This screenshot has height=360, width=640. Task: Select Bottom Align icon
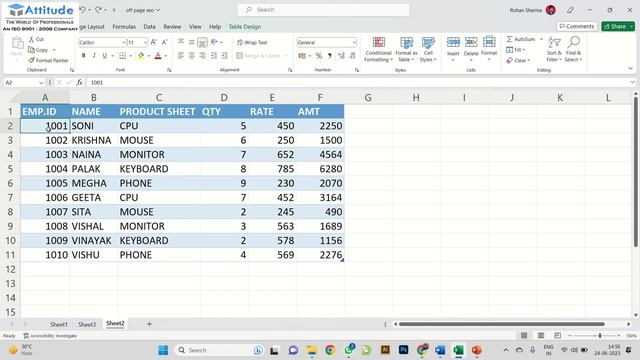[x=202, y=42]
